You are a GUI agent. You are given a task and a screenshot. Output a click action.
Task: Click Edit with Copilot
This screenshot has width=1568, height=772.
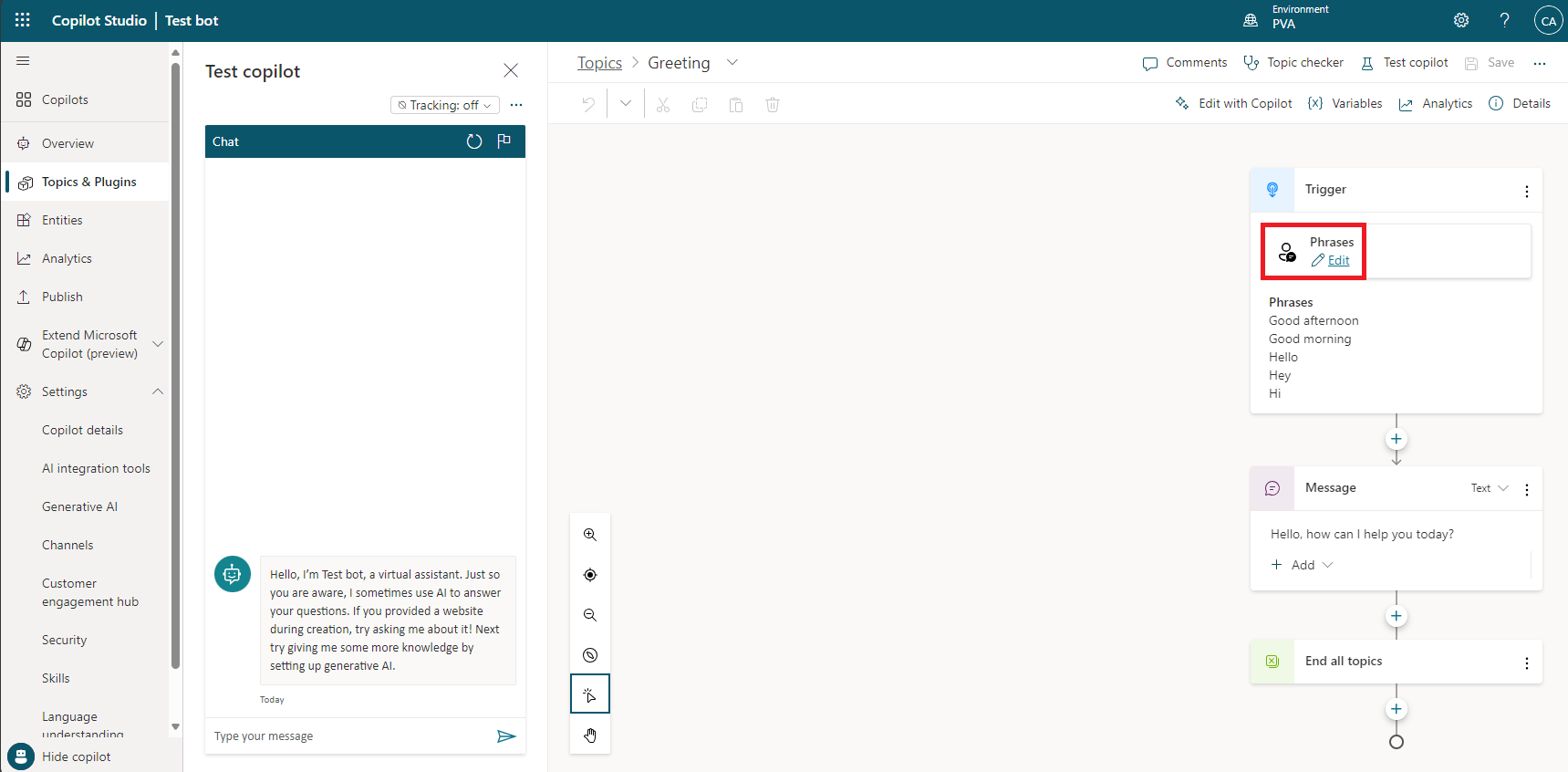(1233, 104)
